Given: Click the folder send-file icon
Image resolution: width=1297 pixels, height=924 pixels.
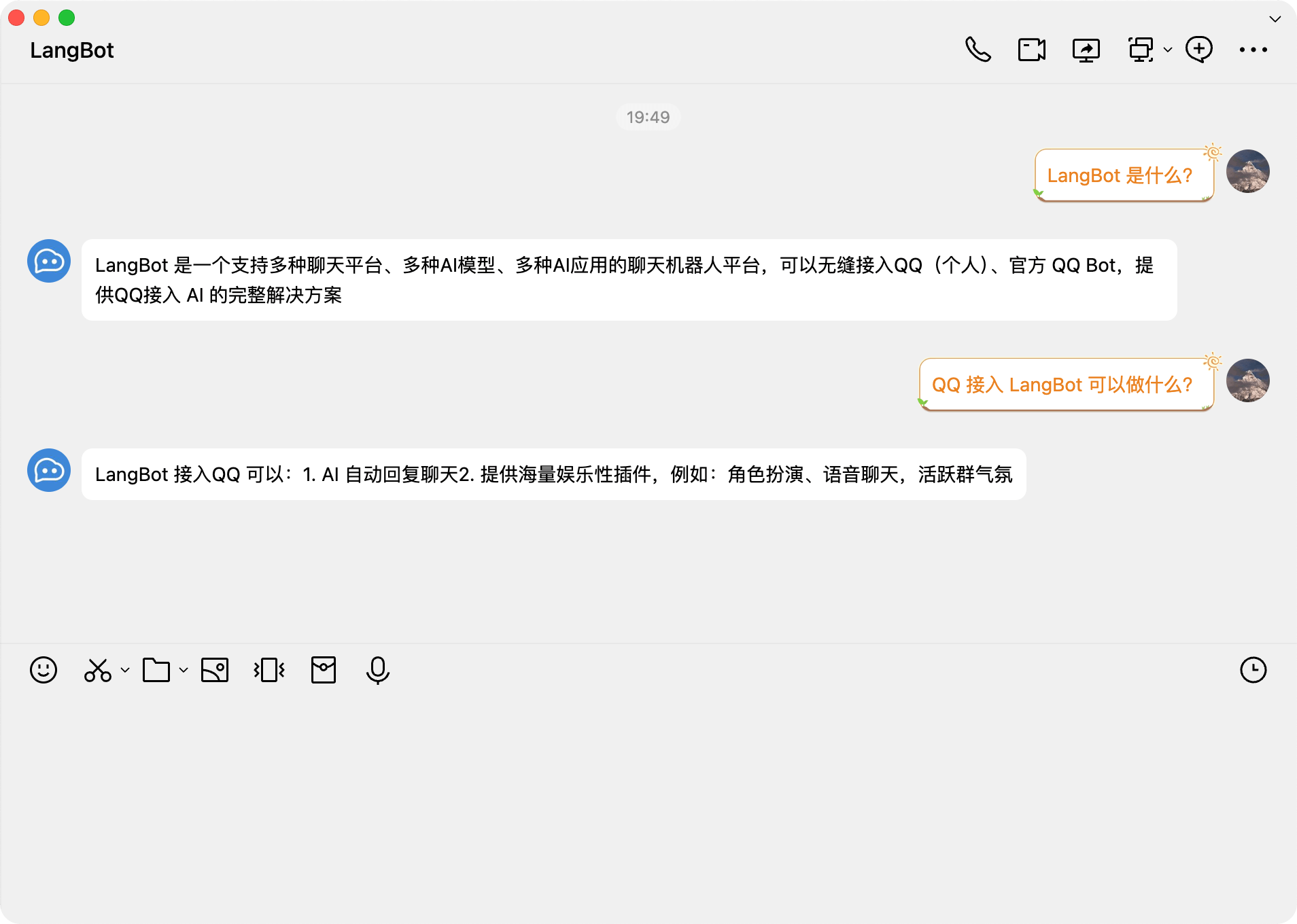Looking at the screenshot, I should (156, 670).
